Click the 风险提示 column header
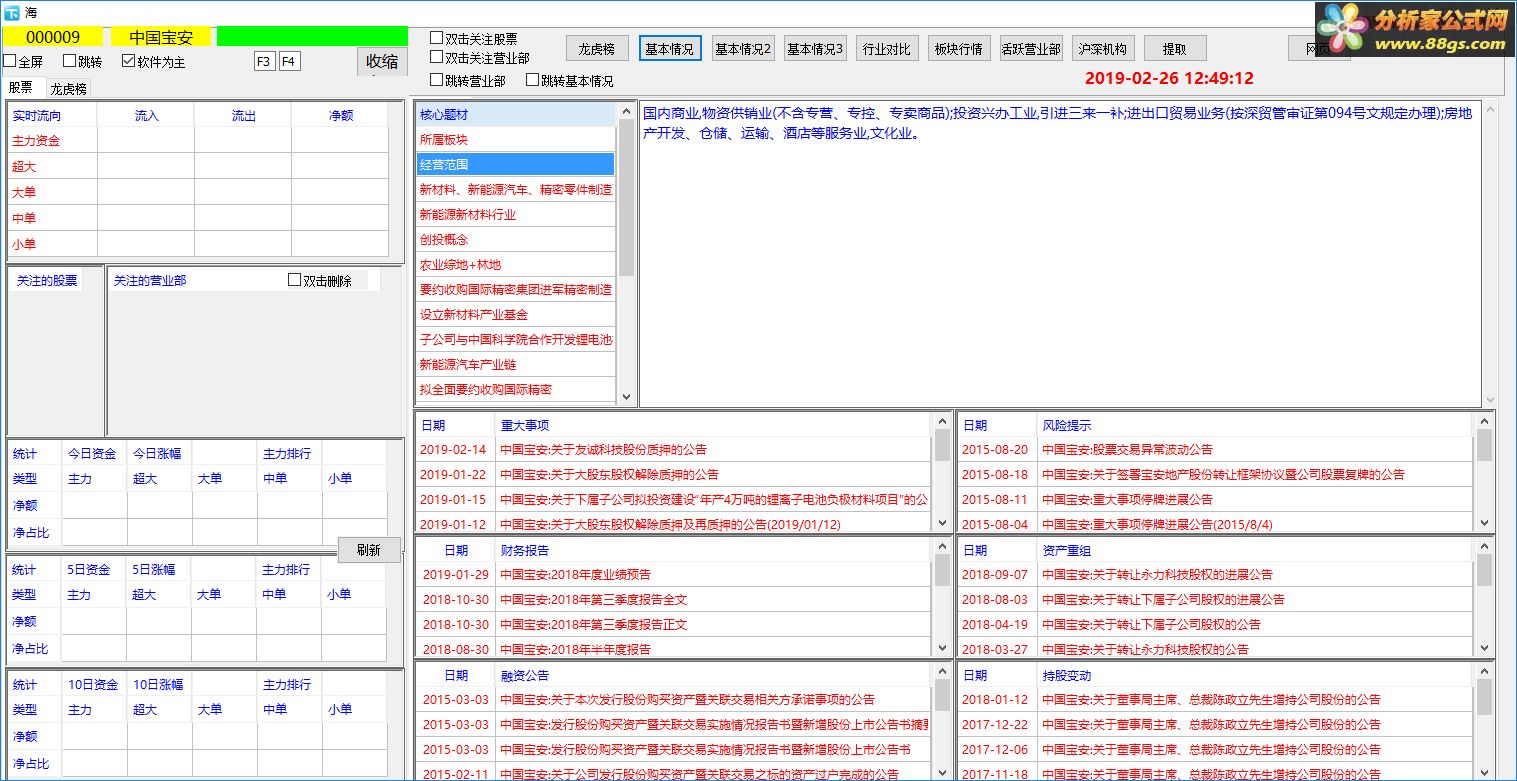1517x781 pixels. coord(1255,425)
